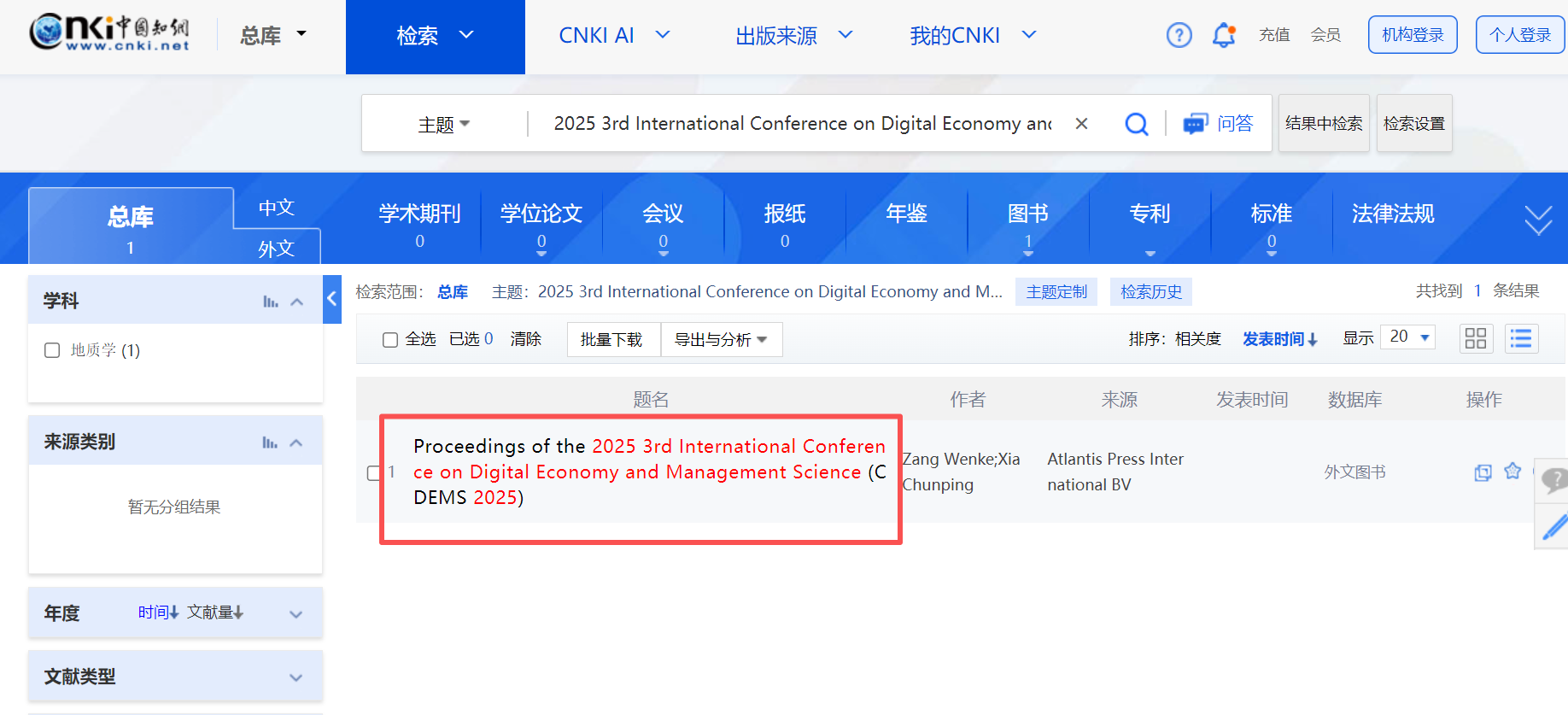Open the CNKI AI menu
The image size is (1568, 715).
click(x=615, y=36)
